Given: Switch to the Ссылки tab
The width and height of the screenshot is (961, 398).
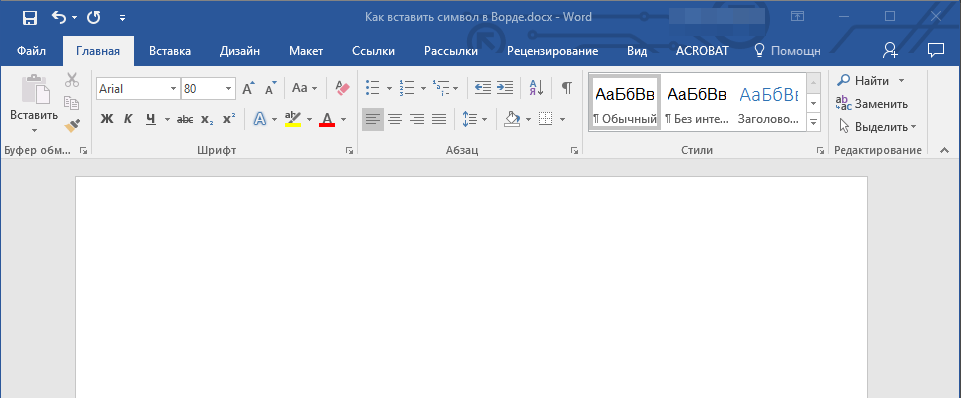Looking at the screenshot, I should coord(373,51).
